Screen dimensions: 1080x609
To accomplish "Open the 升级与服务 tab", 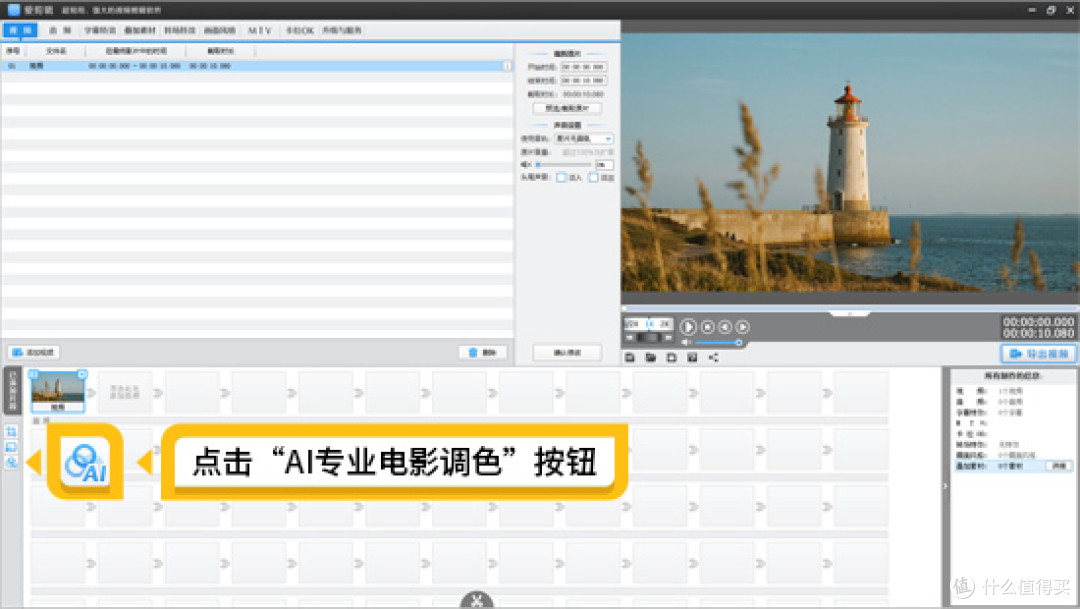I will pos(342,30).
